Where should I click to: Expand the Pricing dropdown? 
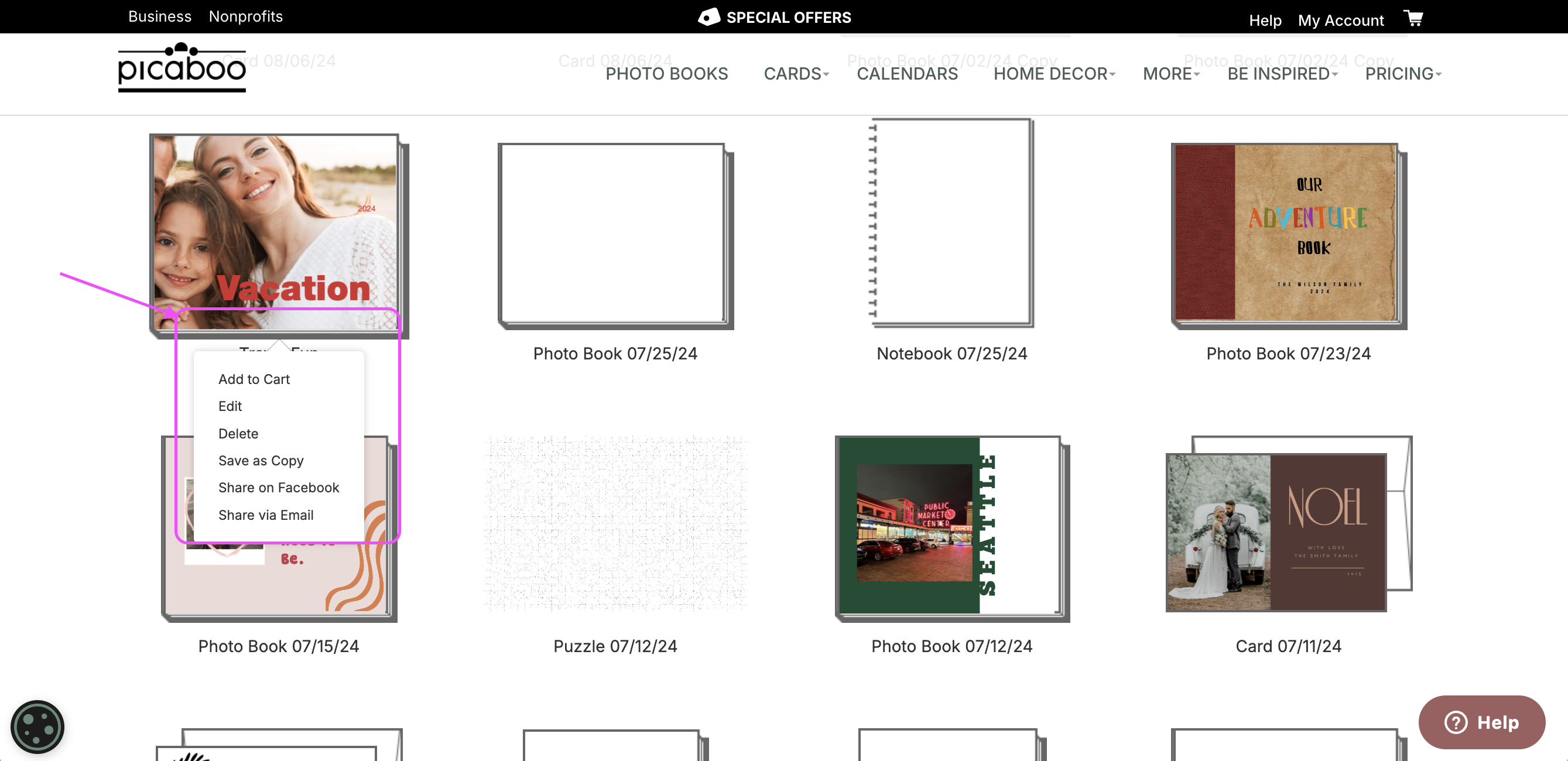point(1403,74)
